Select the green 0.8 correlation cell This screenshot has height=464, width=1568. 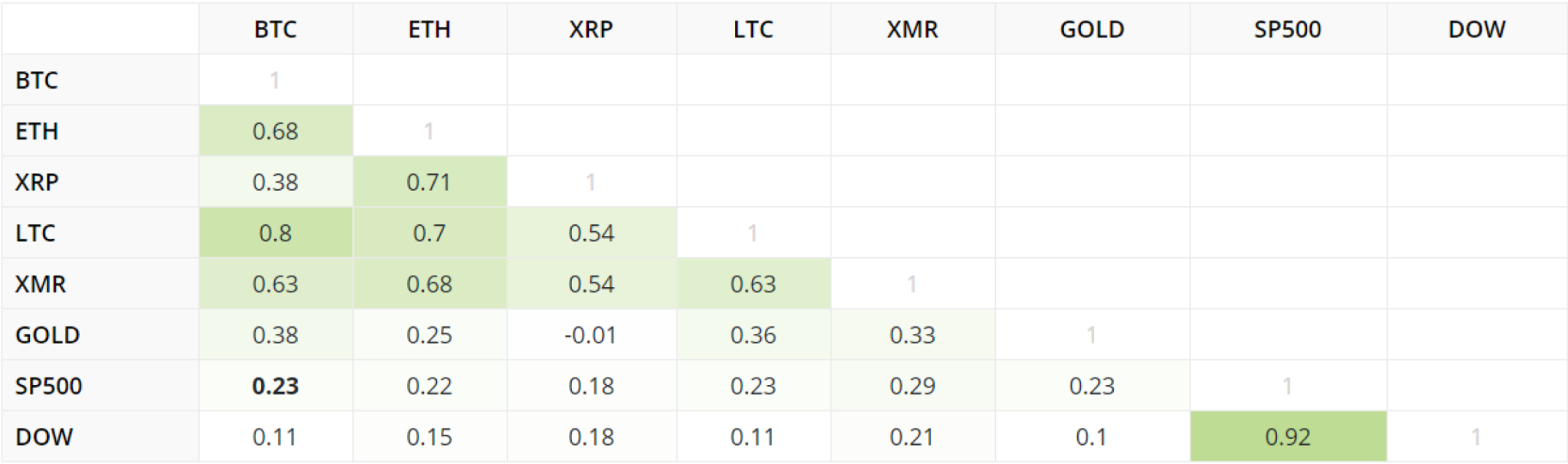276,233
